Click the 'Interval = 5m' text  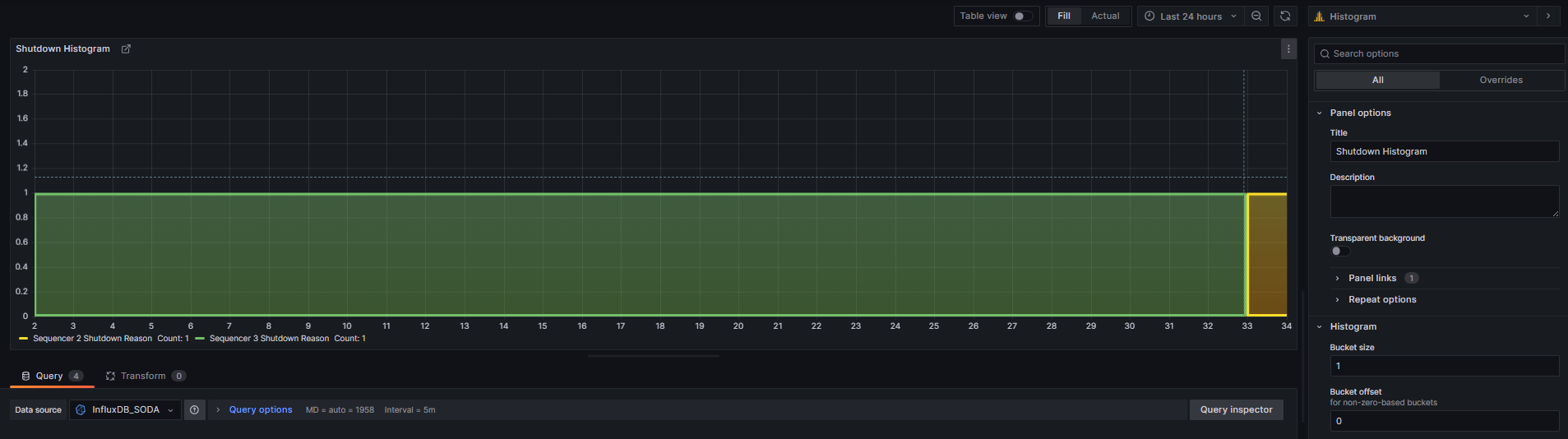[409, 410]
